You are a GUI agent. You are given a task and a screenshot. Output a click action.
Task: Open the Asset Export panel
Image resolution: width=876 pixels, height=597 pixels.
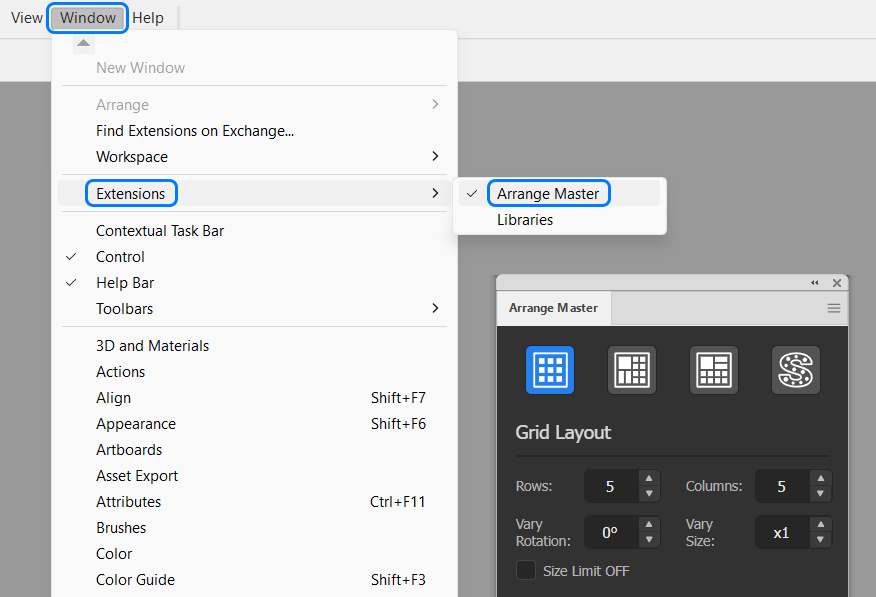[254, 476]
